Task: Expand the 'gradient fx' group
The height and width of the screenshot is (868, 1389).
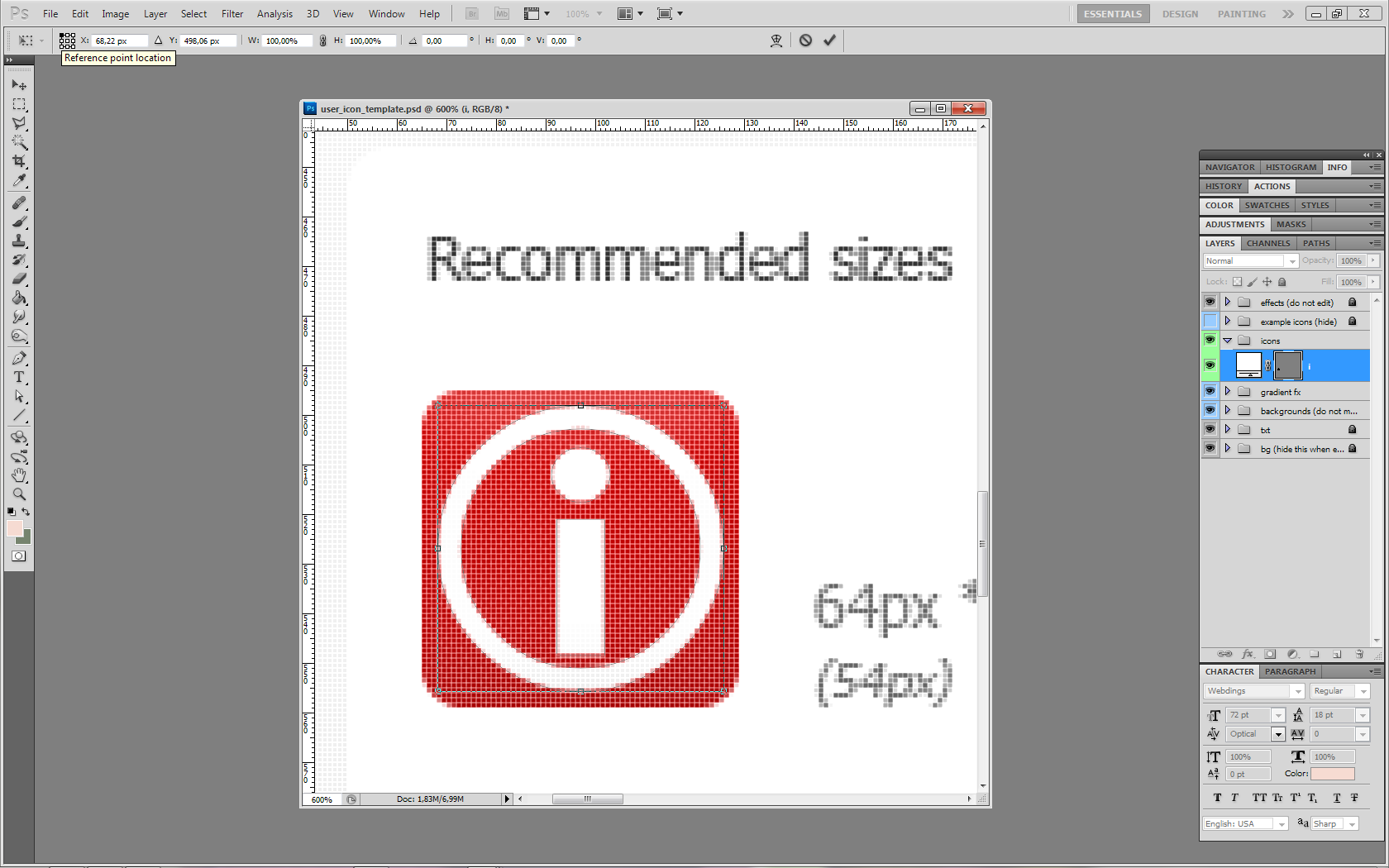Action: [x=1228, y=391]
